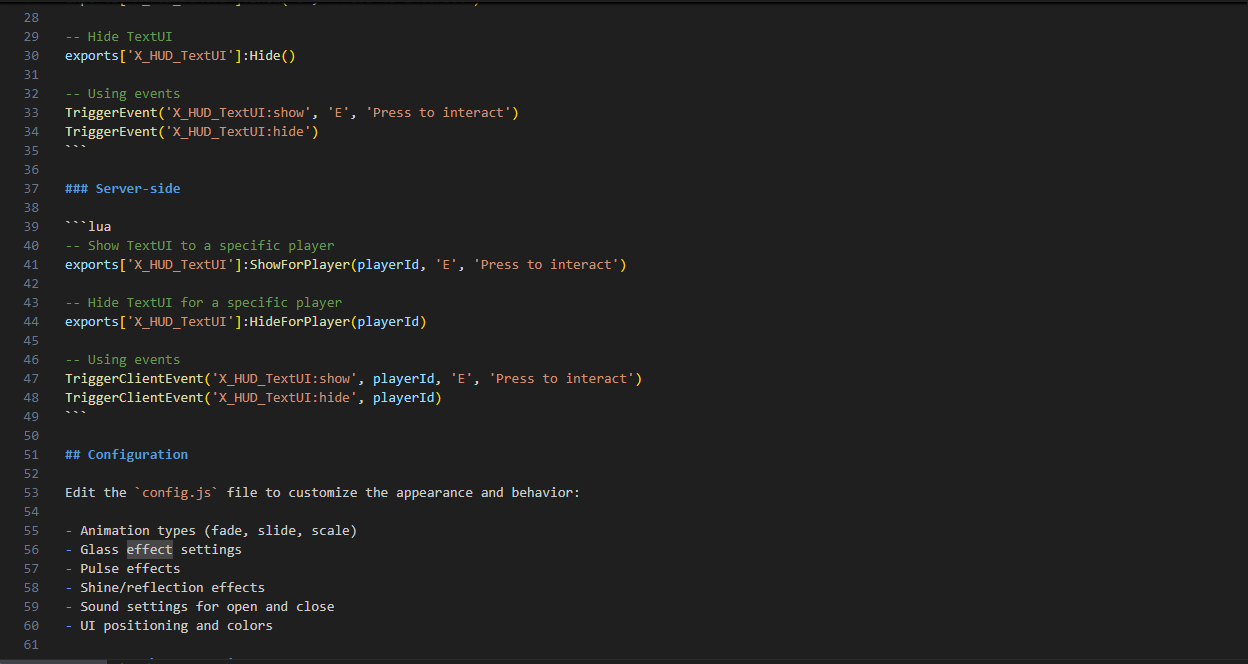Click line number 60 in the gutter
This screenshot has width=1248, height=664.
tap(30, 625)
